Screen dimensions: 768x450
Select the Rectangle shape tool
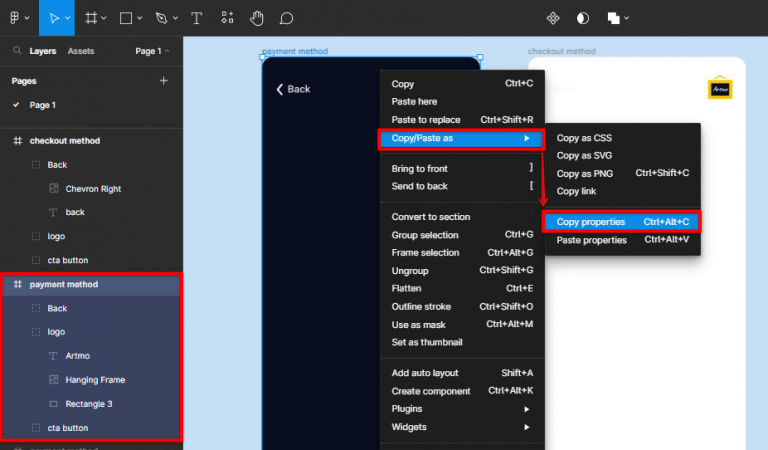point(126,18)
